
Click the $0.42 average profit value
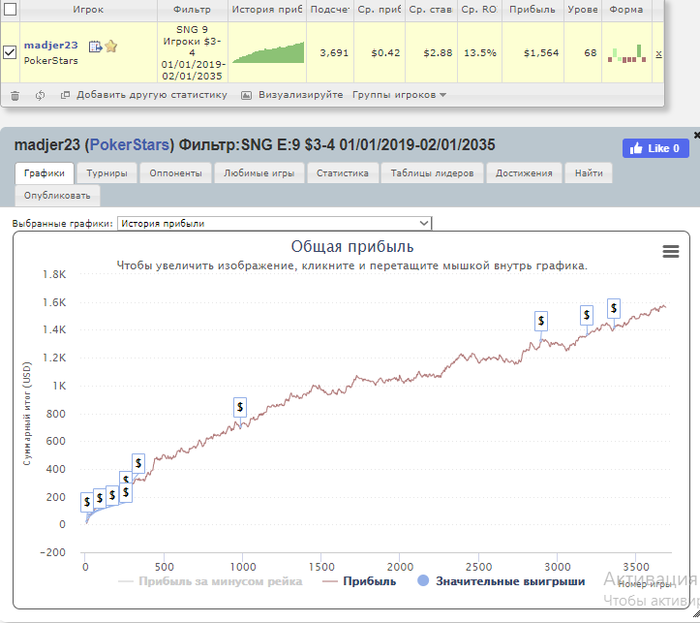point(385,53)
